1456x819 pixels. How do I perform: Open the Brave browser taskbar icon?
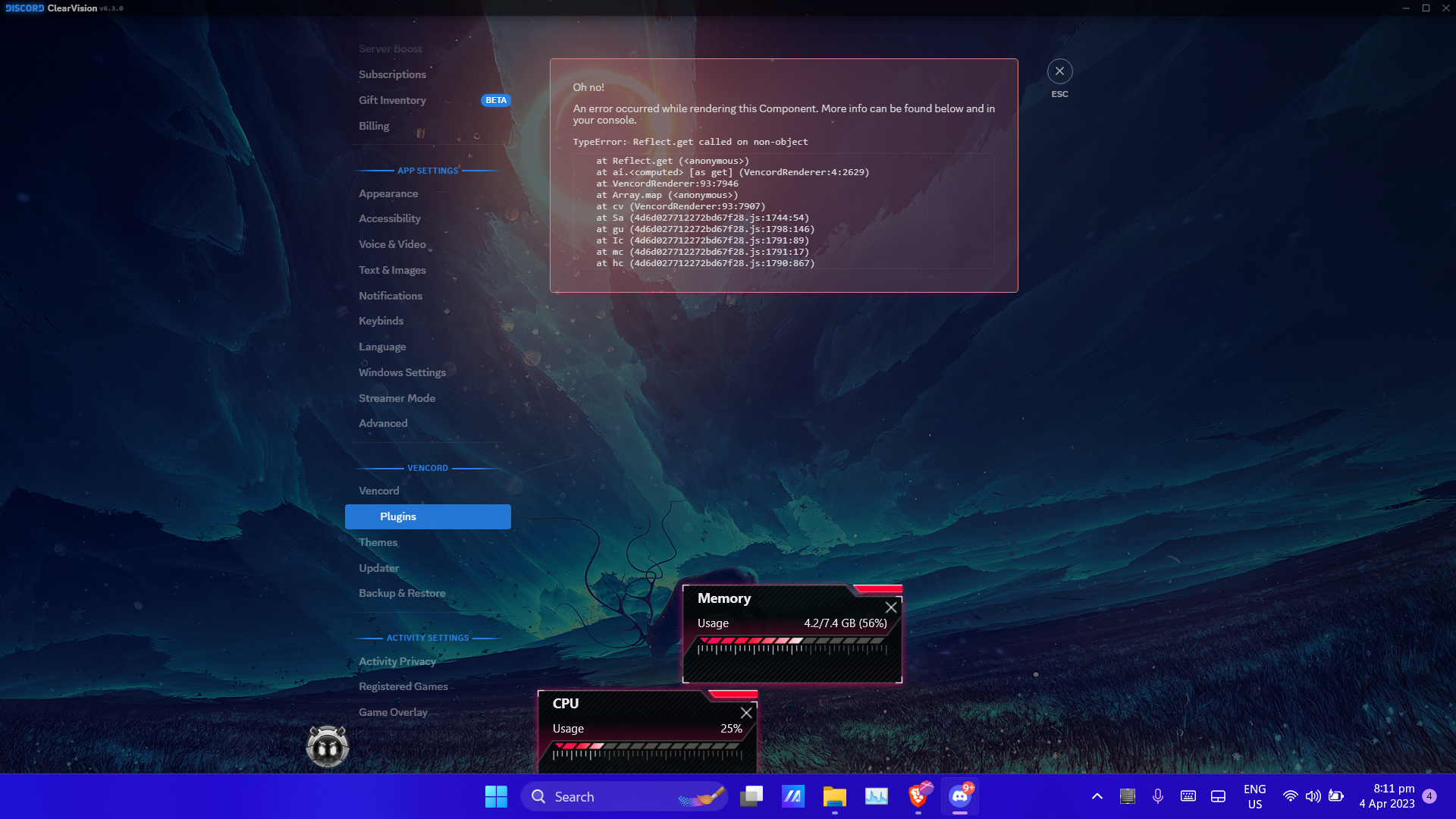coord(918,796)
